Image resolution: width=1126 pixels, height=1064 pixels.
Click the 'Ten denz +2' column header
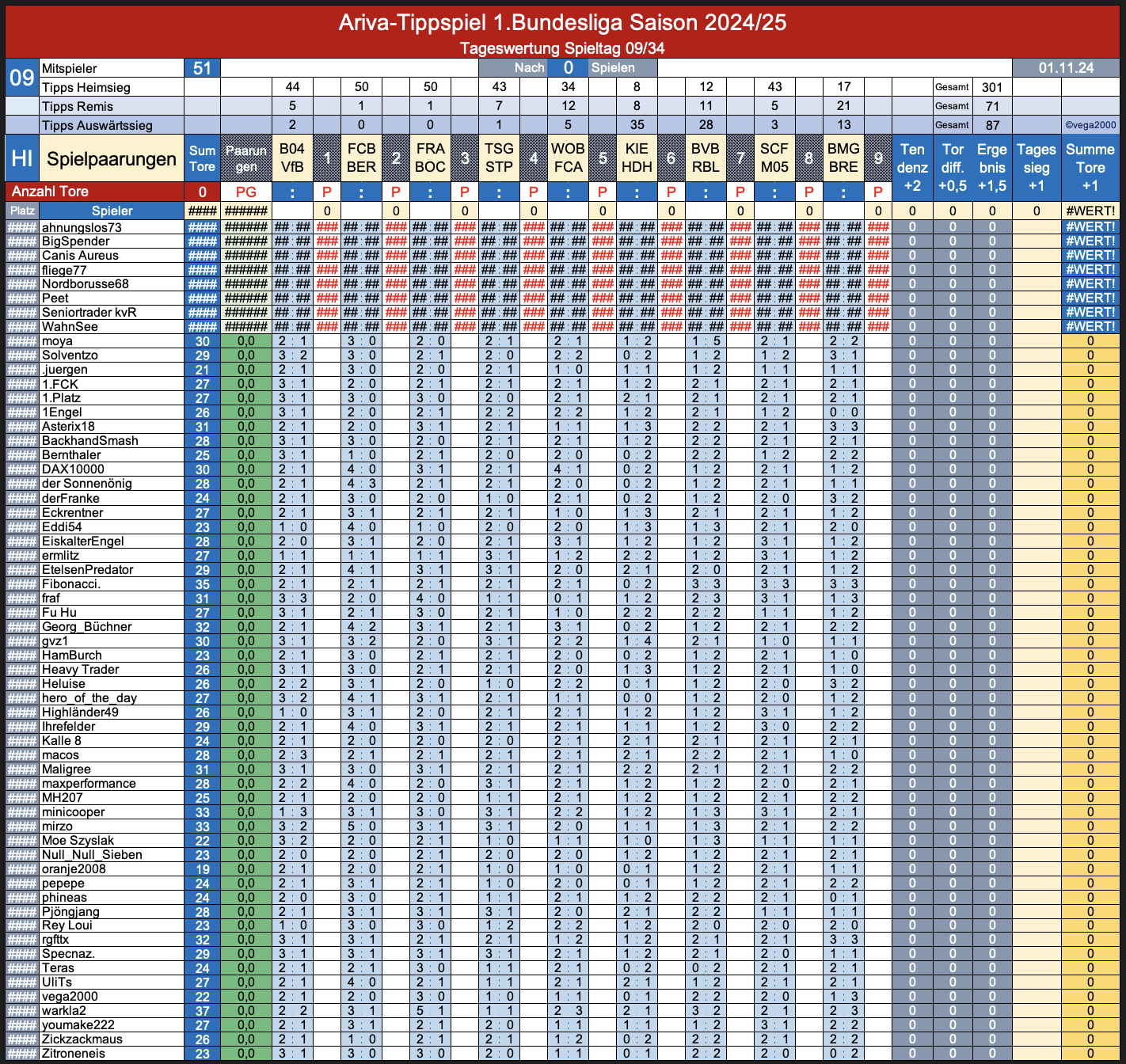[912, 168]
